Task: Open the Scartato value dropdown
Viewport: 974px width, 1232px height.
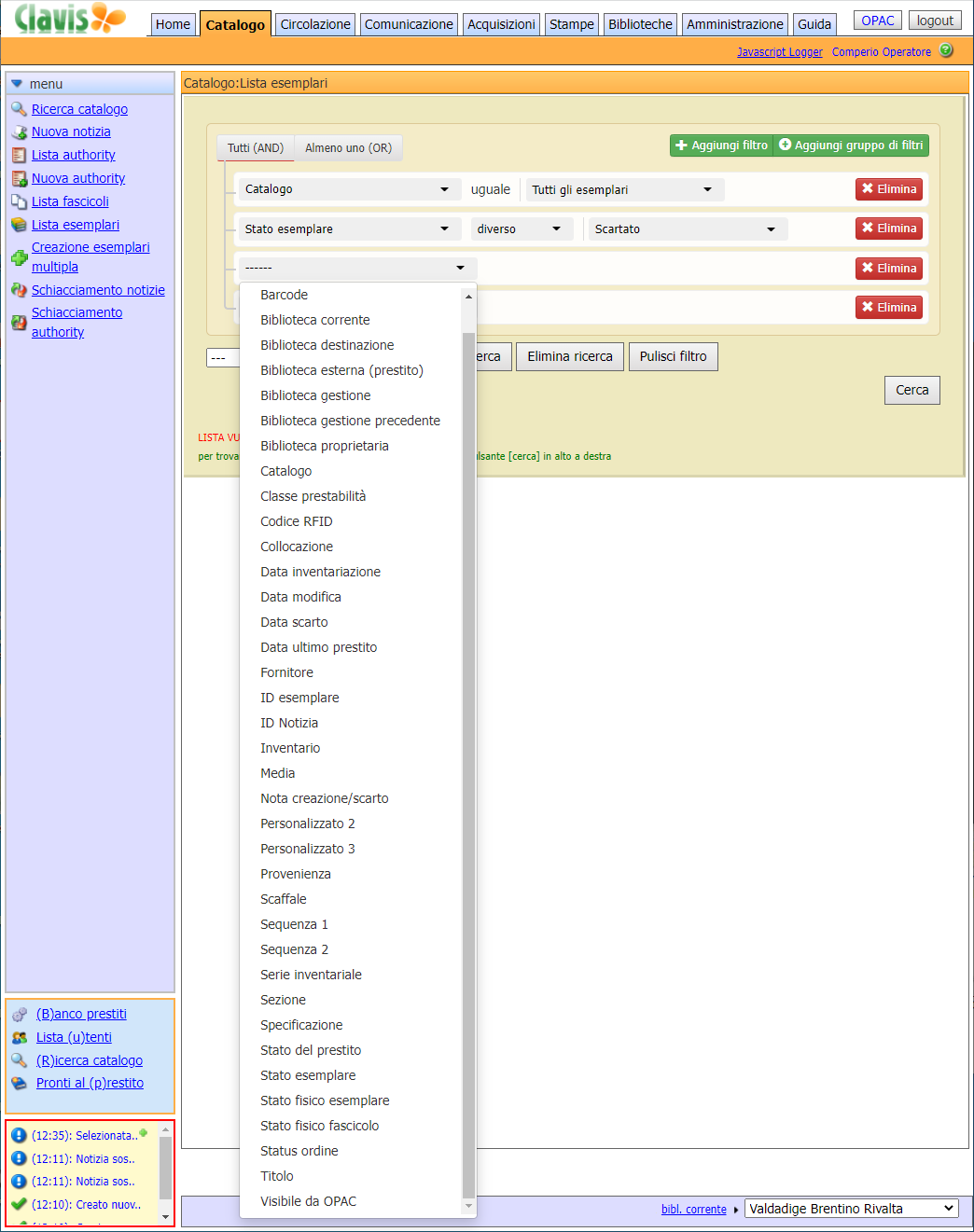Action: [687, 229]
